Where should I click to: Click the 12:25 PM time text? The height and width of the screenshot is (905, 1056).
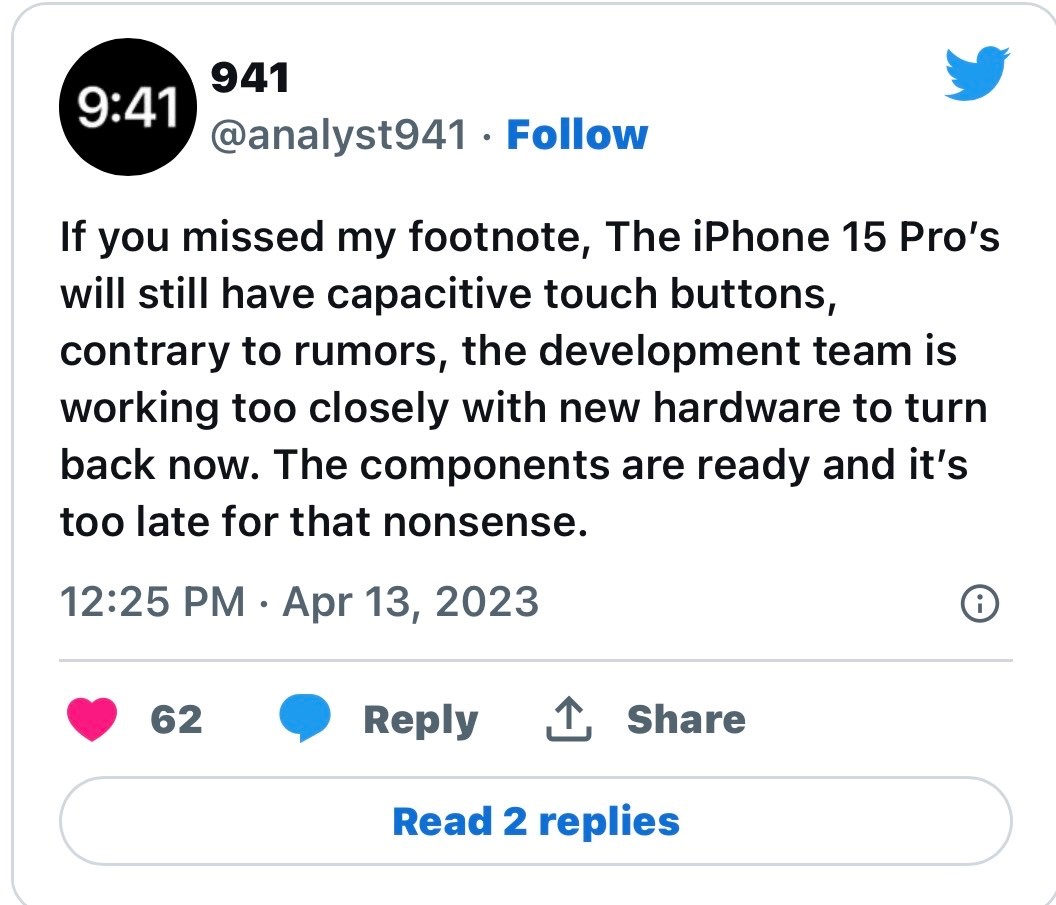152,602
